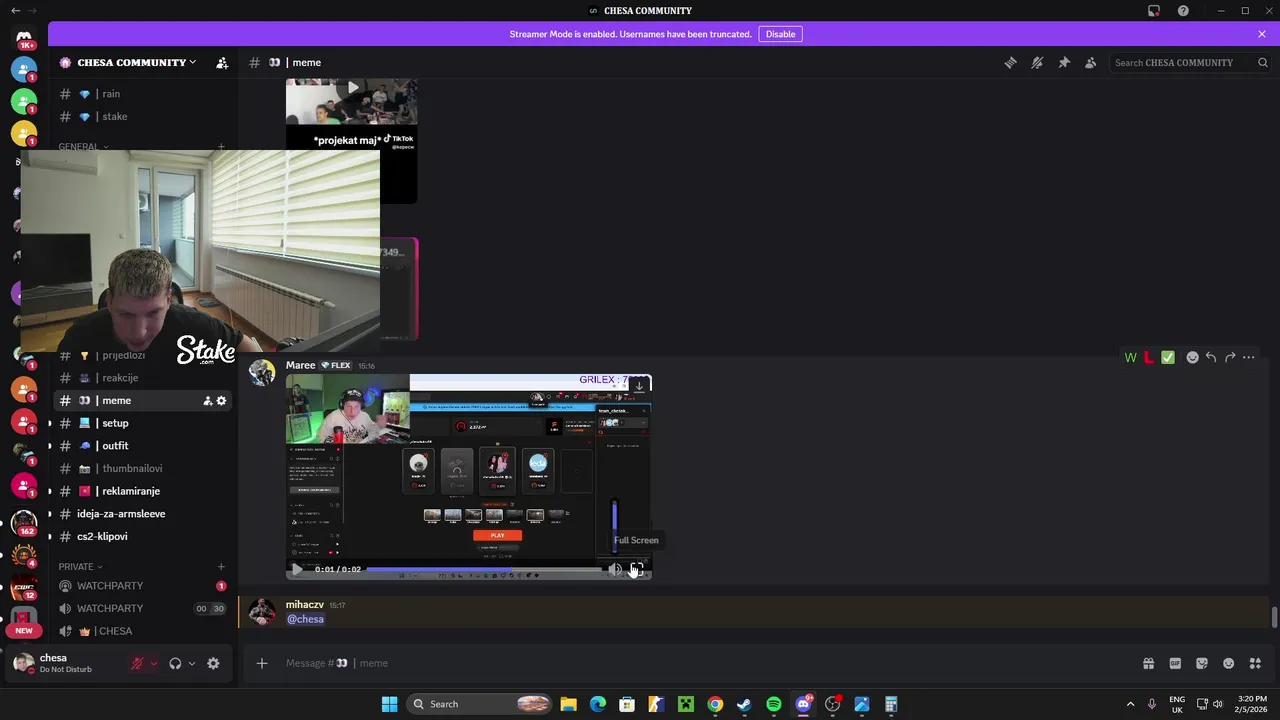Open chesa user profile panel
The image size is (1280, 720).
coord(66,663)
